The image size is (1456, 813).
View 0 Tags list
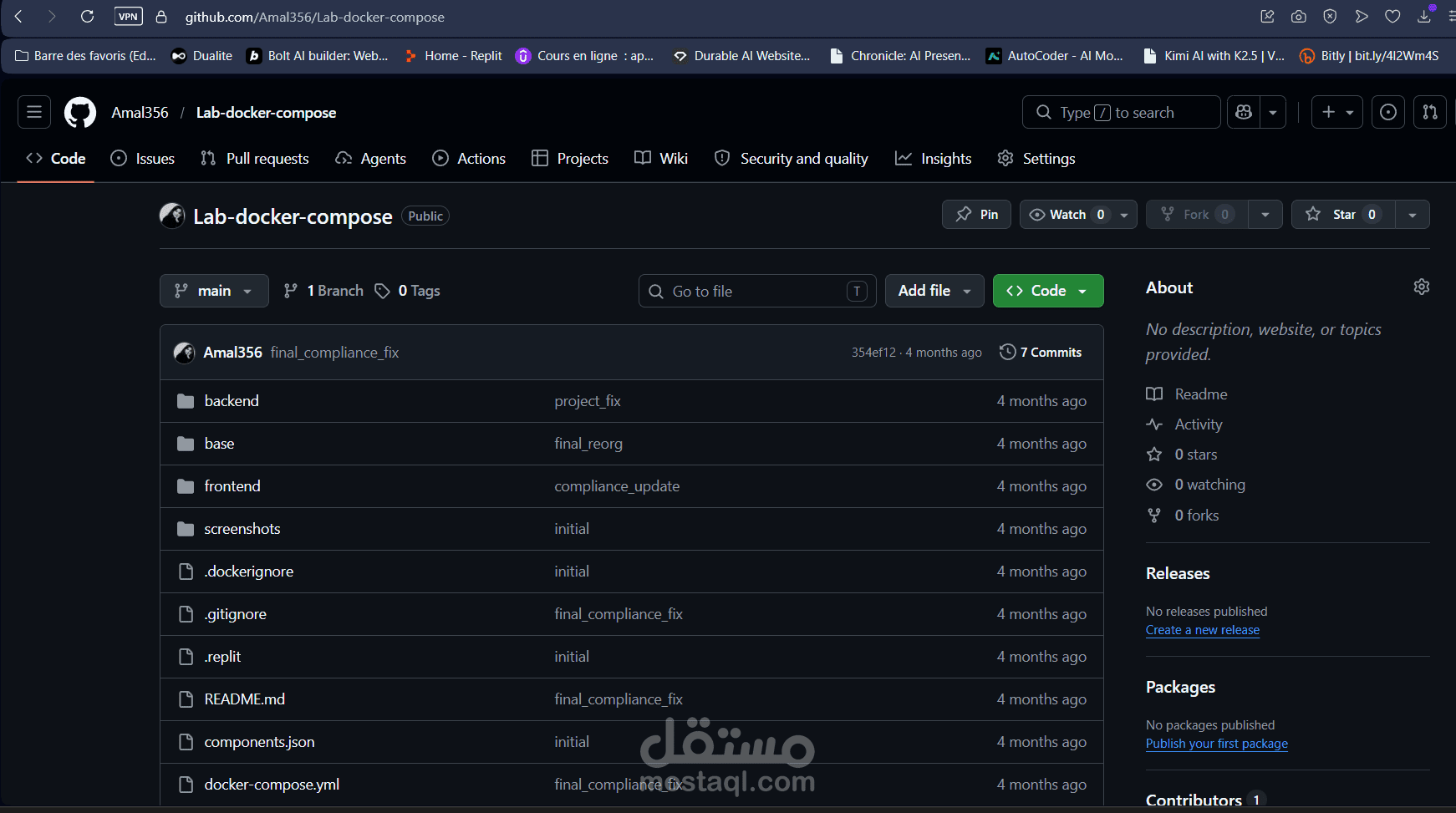pyautogui.click(x=407, y=291)
